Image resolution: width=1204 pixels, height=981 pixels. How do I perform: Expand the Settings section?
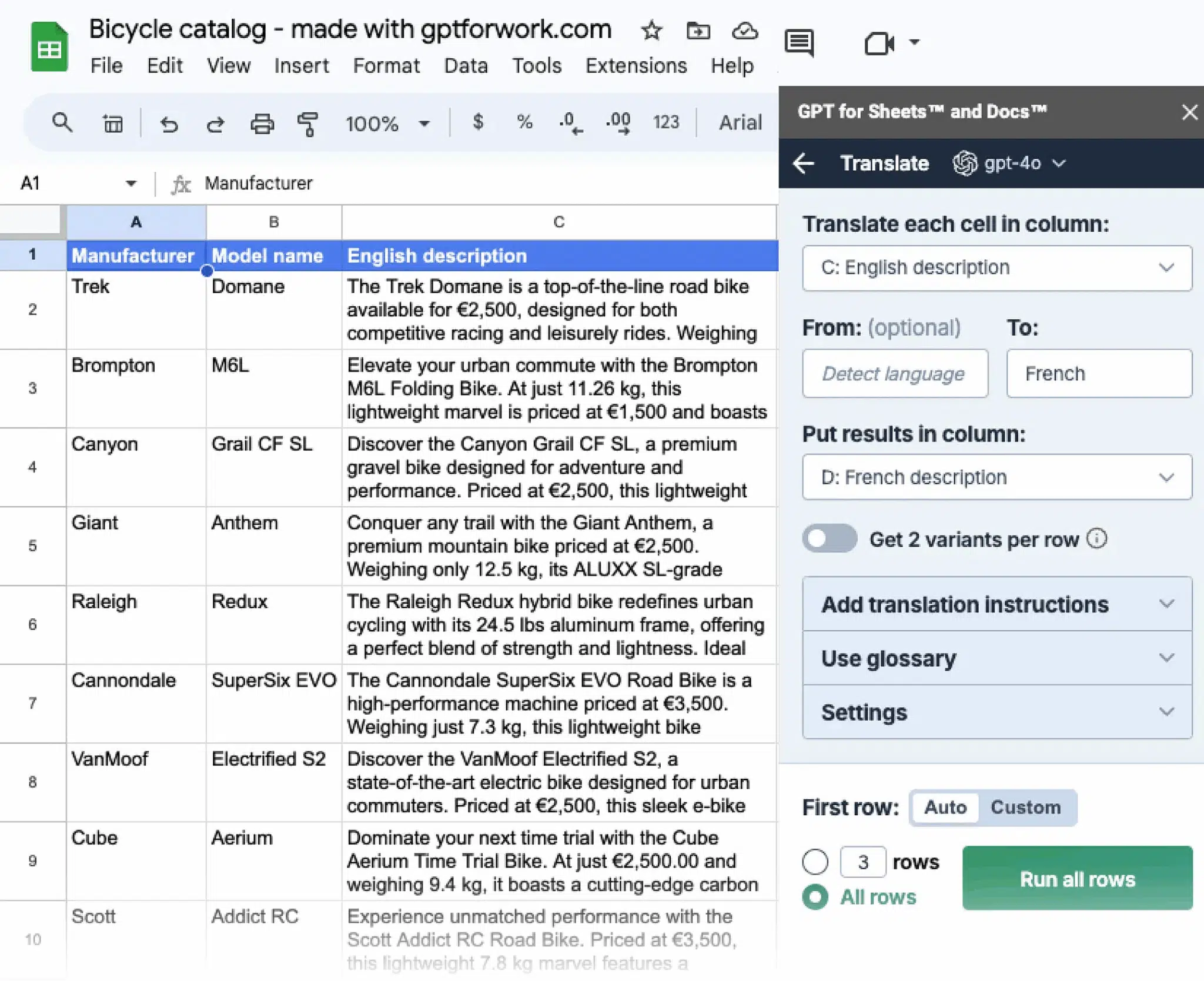pos(997,712)
